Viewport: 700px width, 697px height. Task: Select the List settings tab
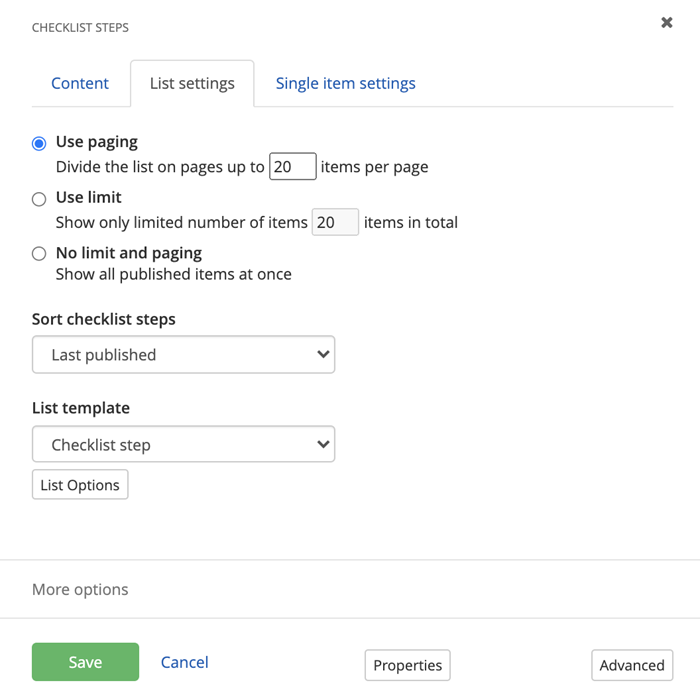(x=192, y=83)
